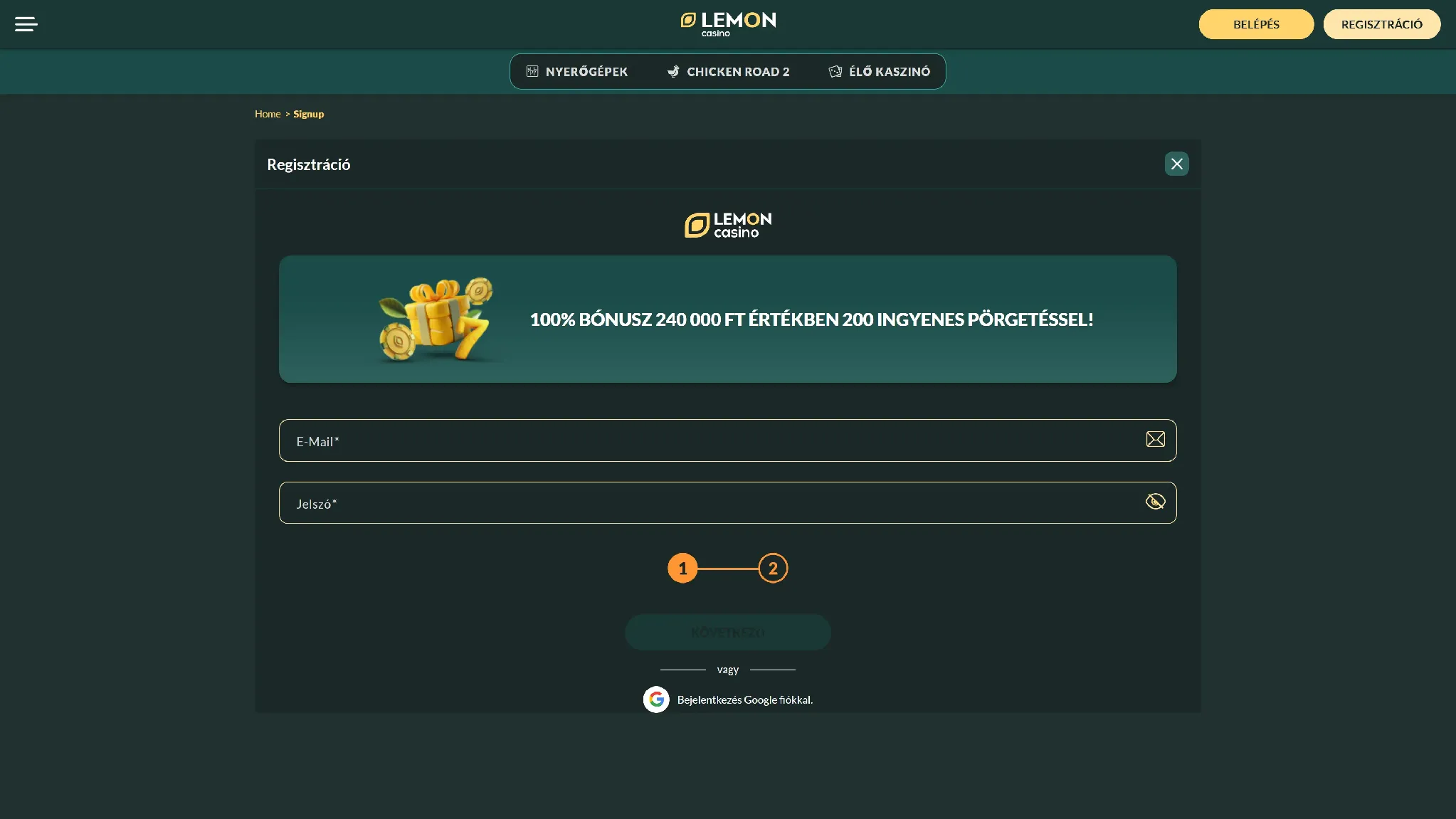Viewport: 1456px width, 819px height.
Task: Click the Google logo icon
Action: tap(656, 699)
